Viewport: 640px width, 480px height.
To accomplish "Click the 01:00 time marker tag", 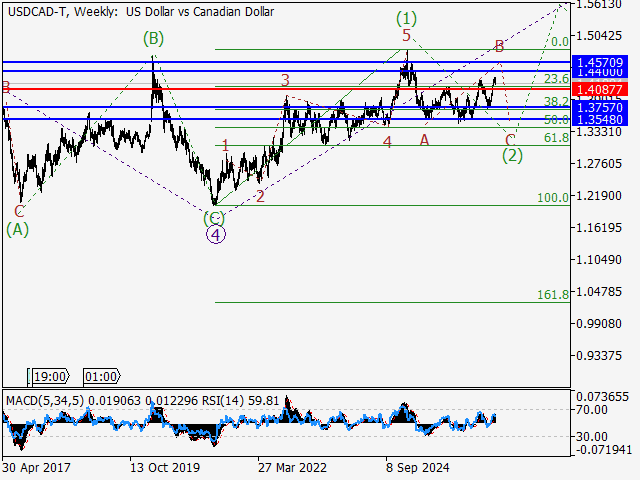I will [102, 376].
